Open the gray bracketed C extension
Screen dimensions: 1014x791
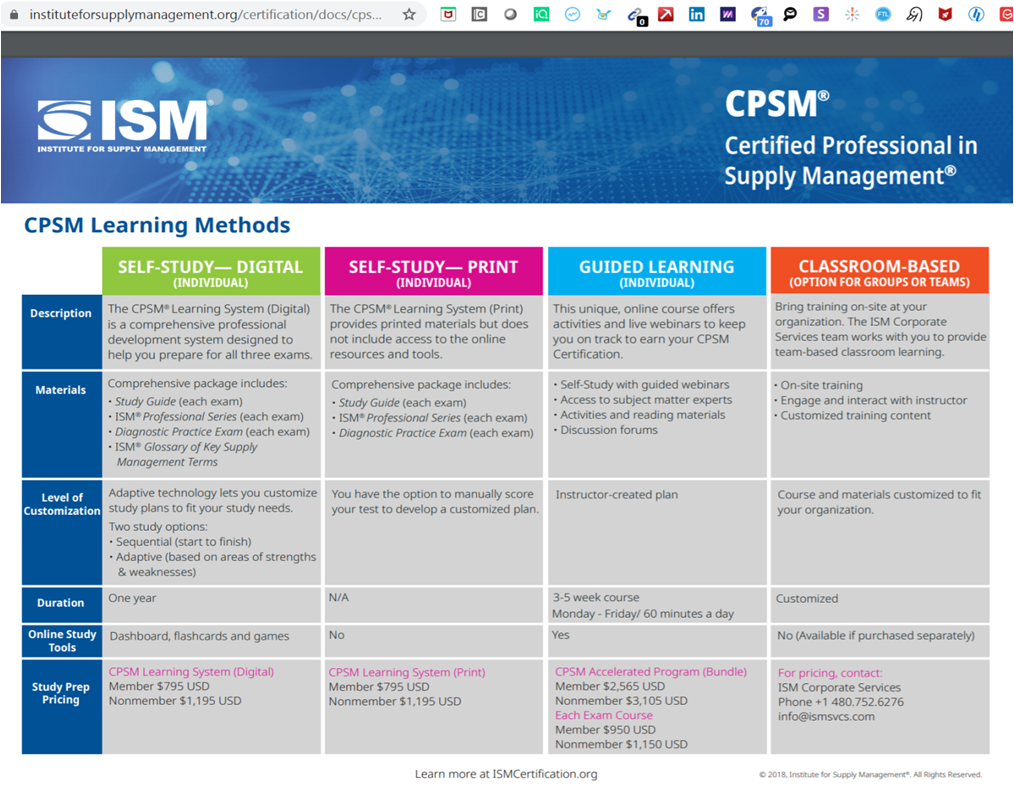tap(479, 14)
